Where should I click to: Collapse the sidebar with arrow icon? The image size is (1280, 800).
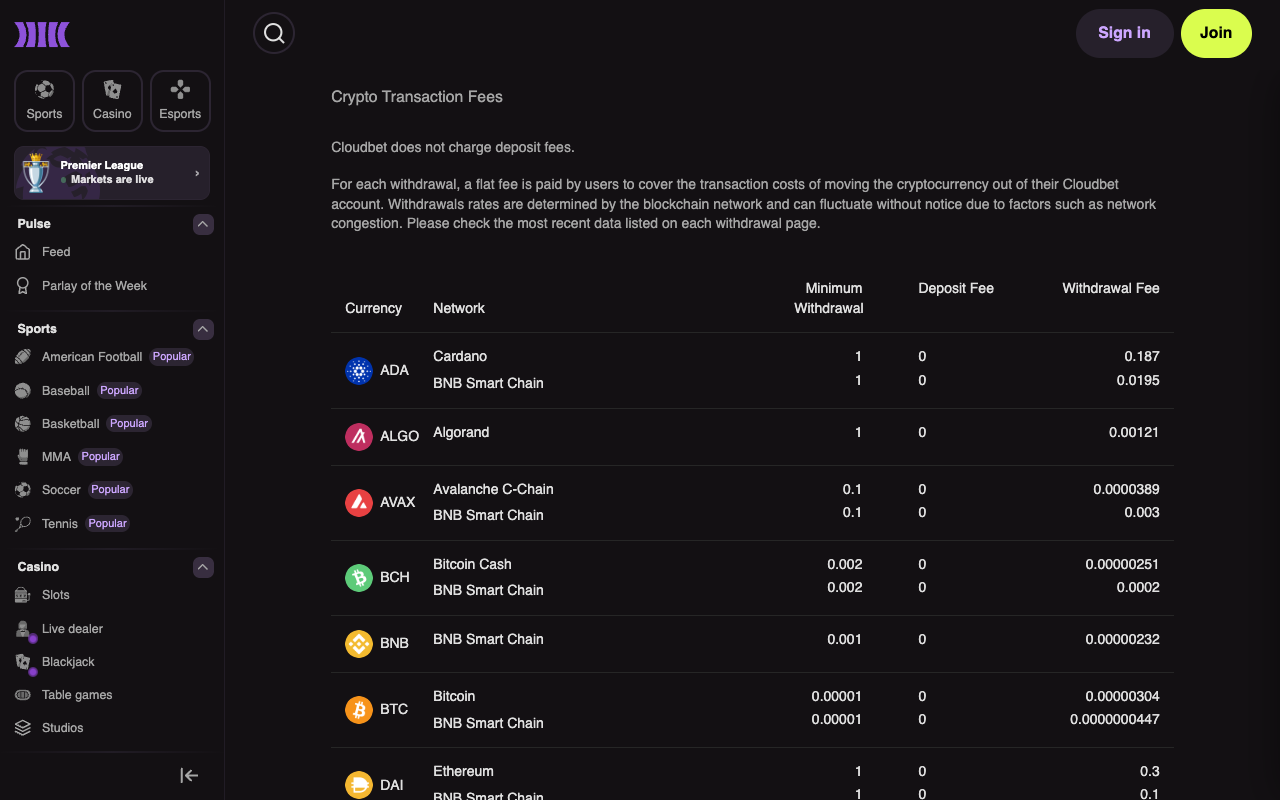click(x=189, y=775)
